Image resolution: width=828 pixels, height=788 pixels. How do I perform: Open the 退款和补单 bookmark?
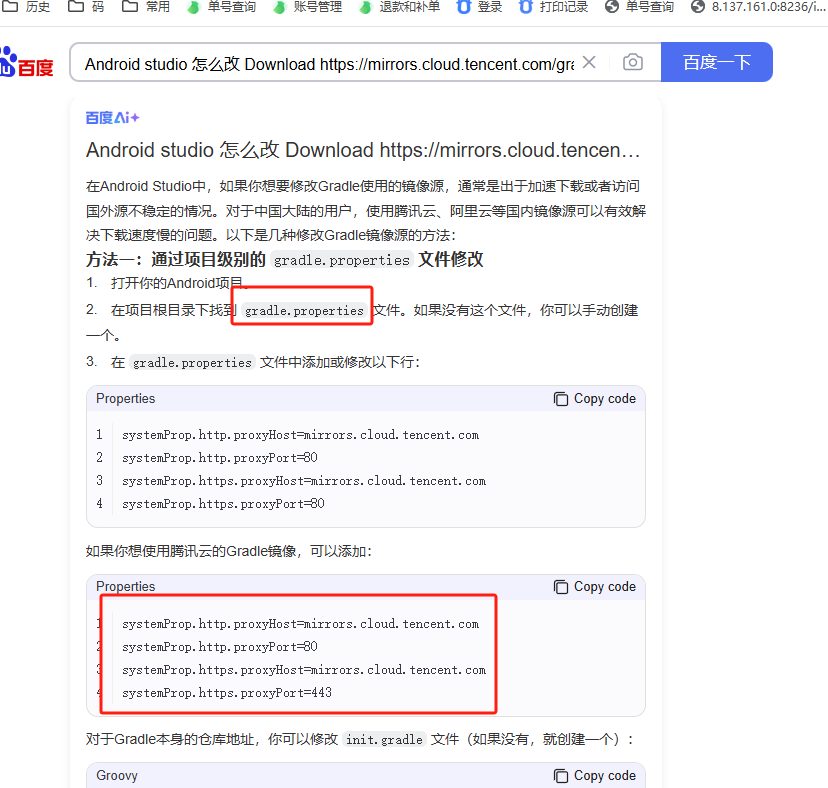[x=400, y=7]
